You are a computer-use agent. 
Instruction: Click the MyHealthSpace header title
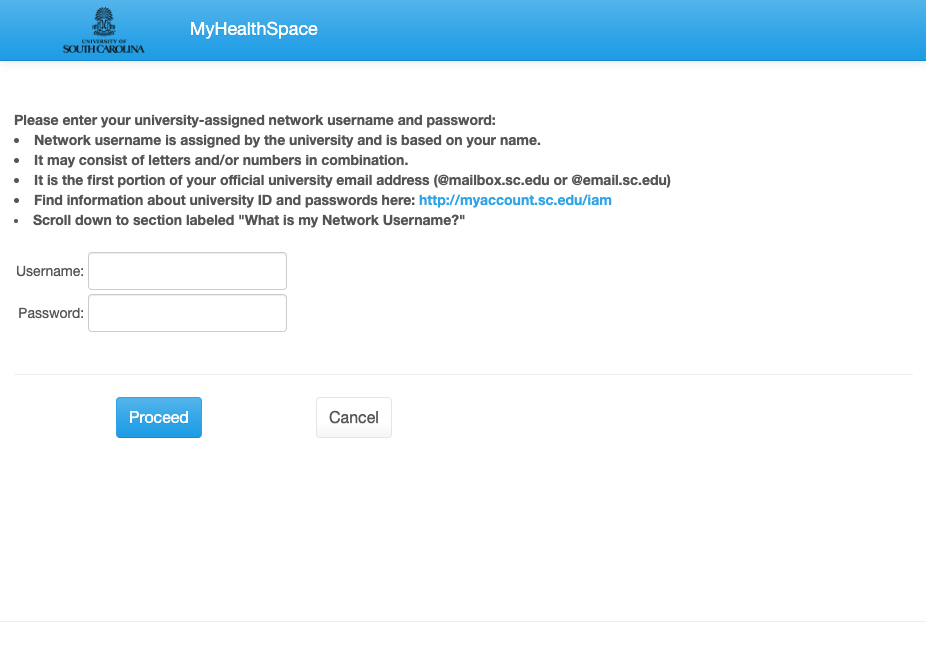[253, 29]
